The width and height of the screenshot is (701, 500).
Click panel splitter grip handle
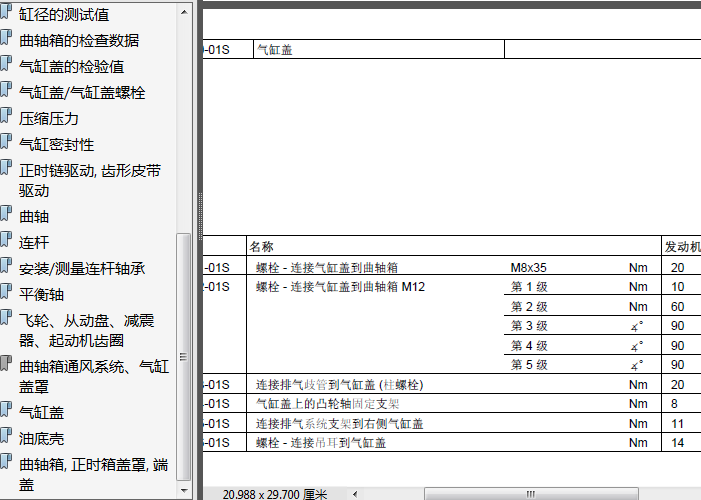[x=200, y=216]
